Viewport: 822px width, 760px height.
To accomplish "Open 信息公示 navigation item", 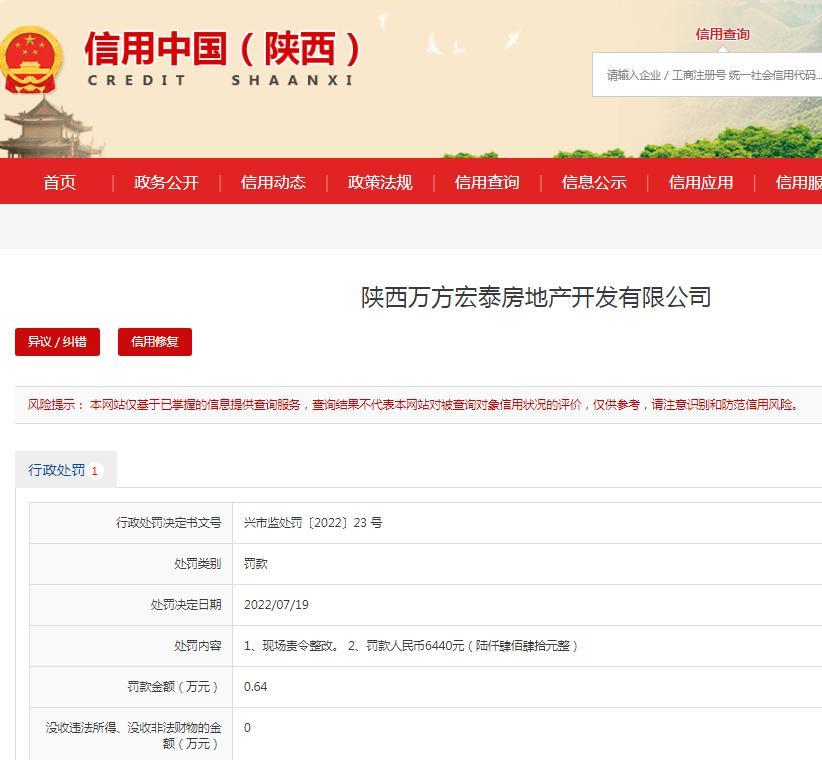I will 594,182.
